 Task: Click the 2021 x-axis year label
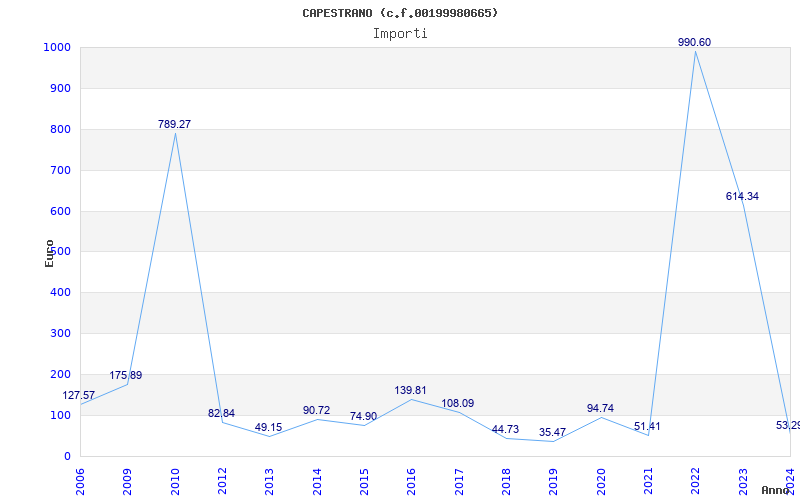(x=648, y=482)
